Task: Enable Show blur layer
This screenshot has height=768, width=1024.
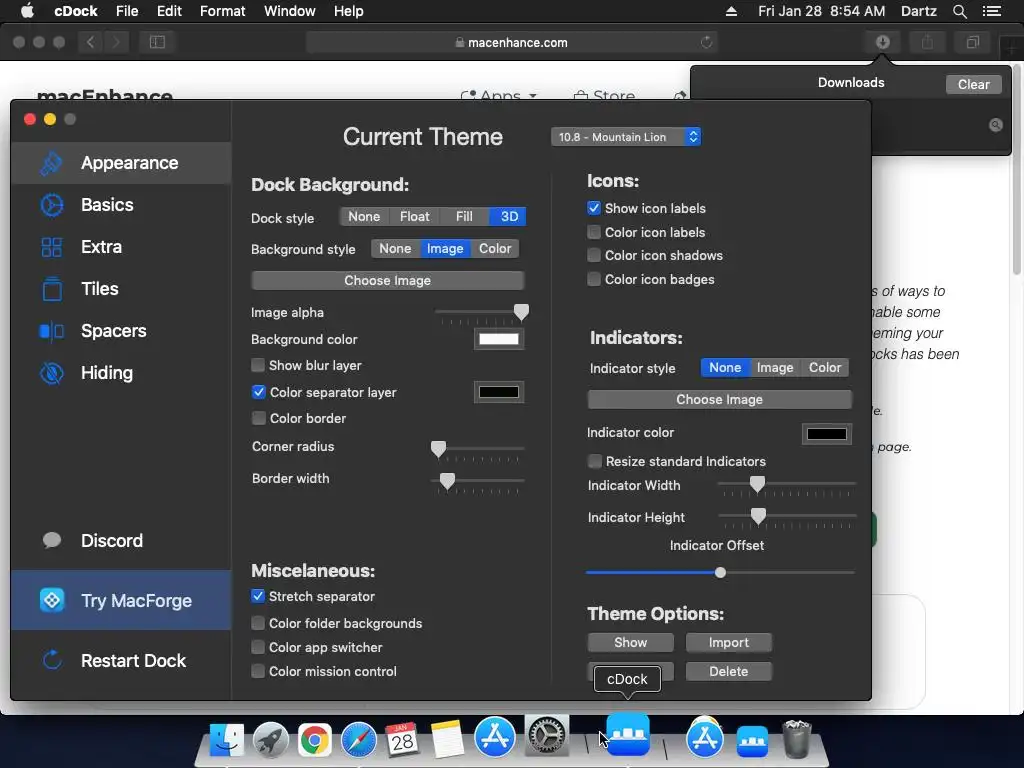Action: click(x=258, y=365)
